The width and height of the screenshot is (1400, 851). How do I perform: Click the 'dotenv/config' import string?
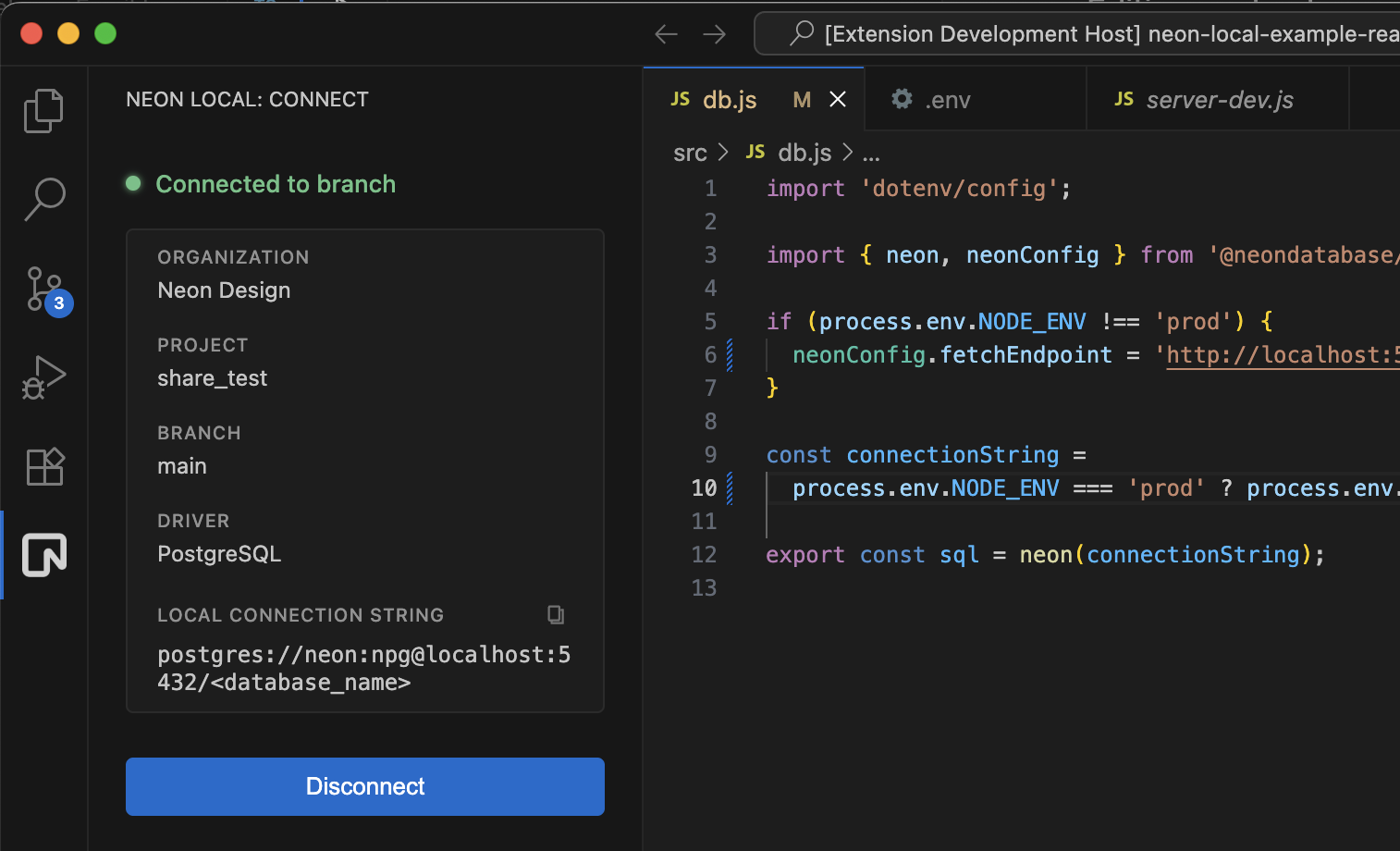pos(959,189)
